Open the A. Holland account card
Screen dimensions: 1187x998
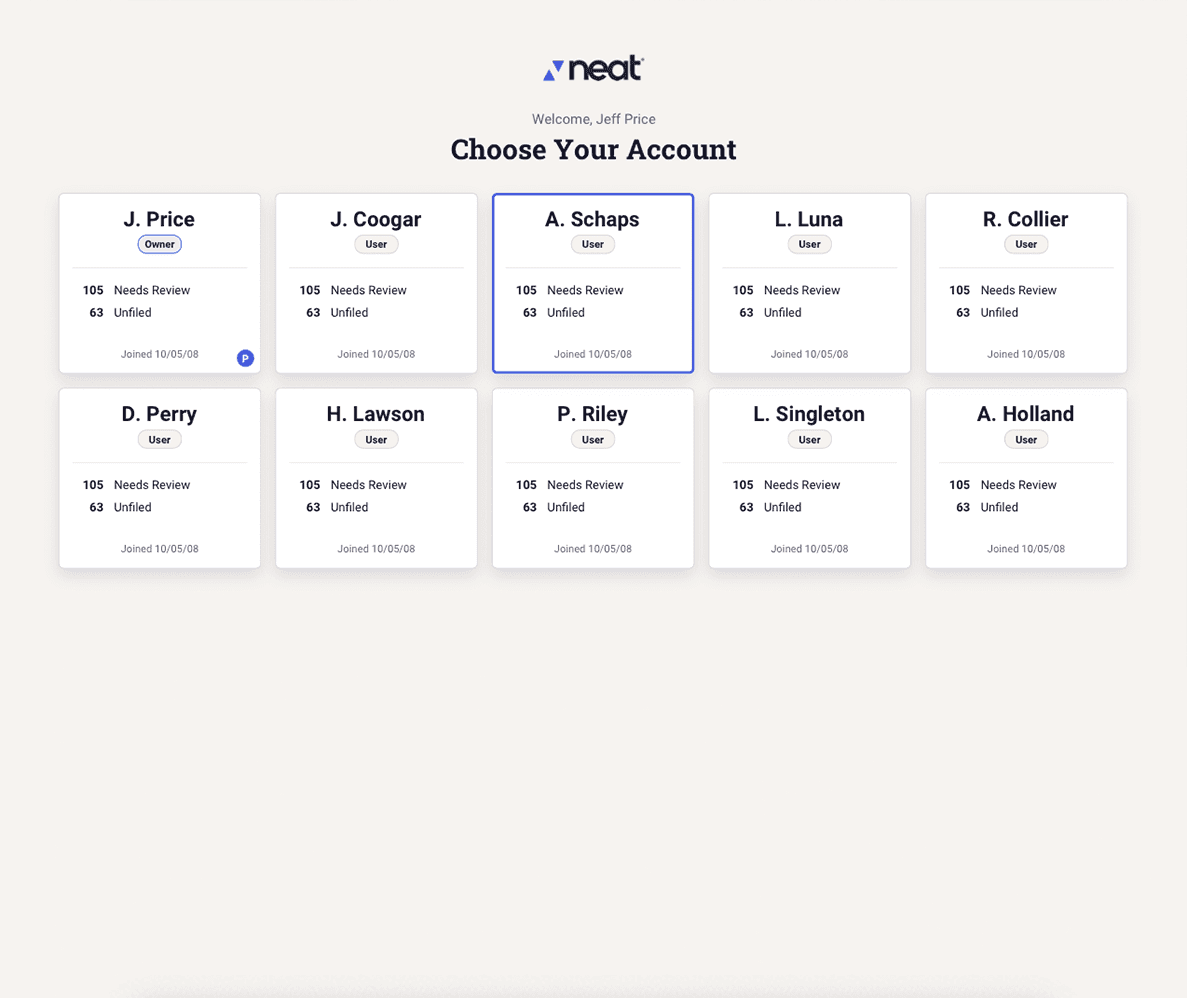click(1026, 479)
